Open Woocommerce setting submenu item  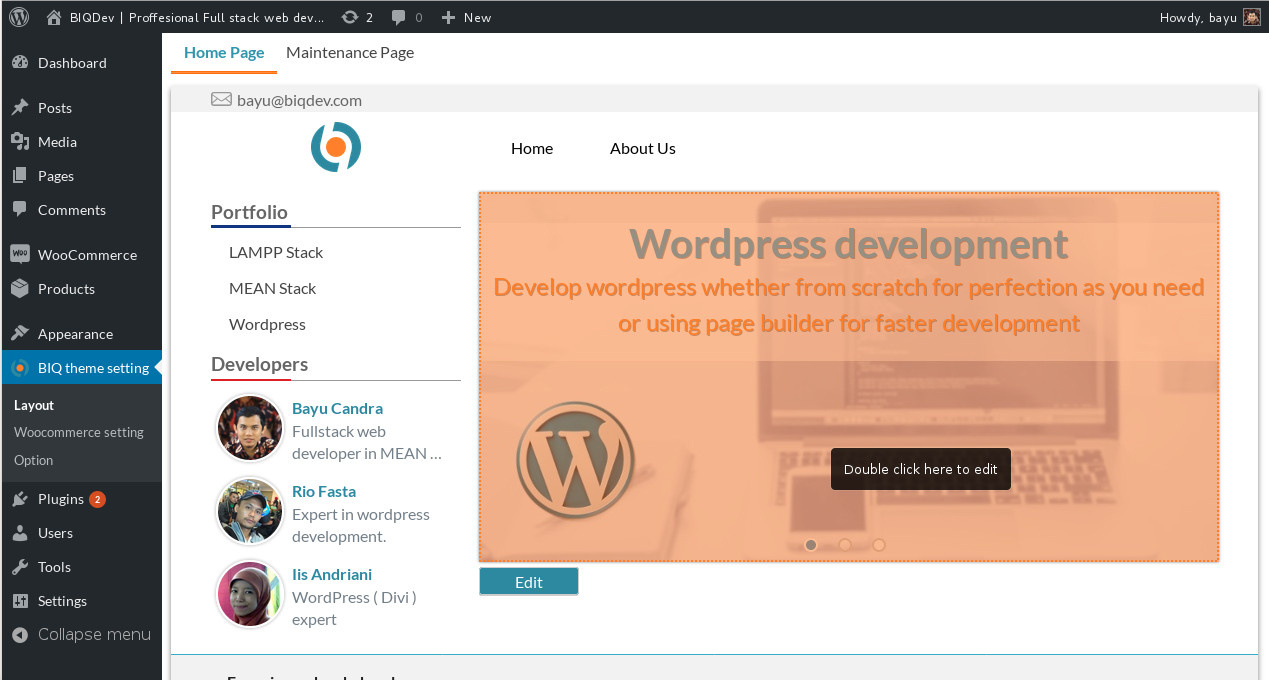coord(79,433)
